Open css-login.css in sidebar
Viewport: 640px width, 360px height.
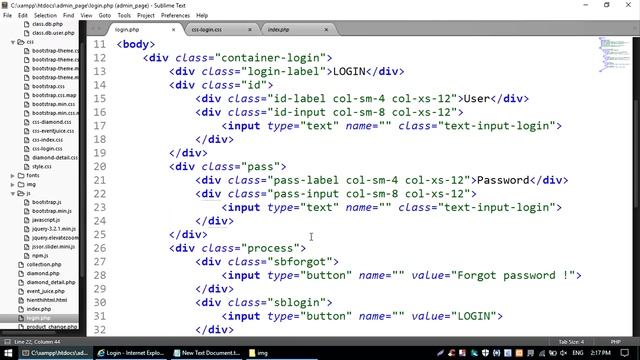coord(47,149)
